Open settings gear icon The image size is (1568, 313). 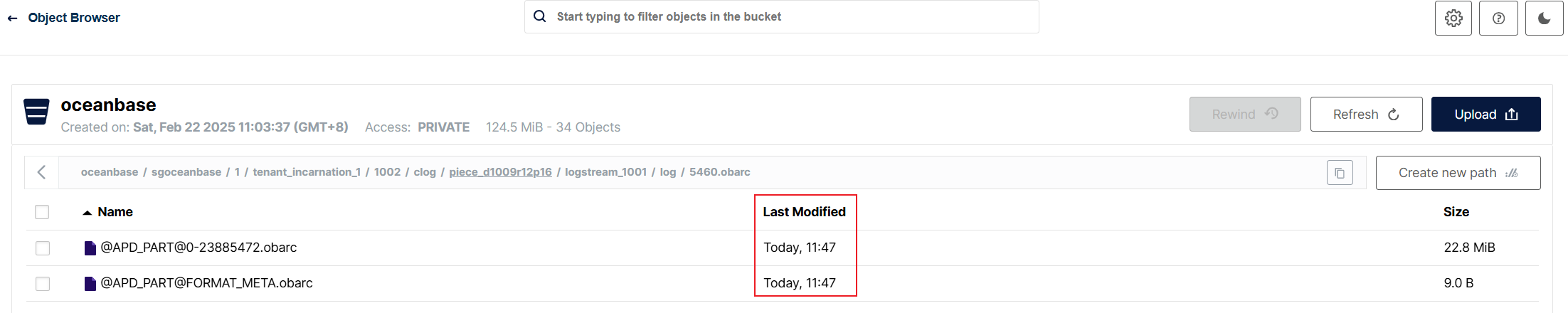pos(1453,18)
